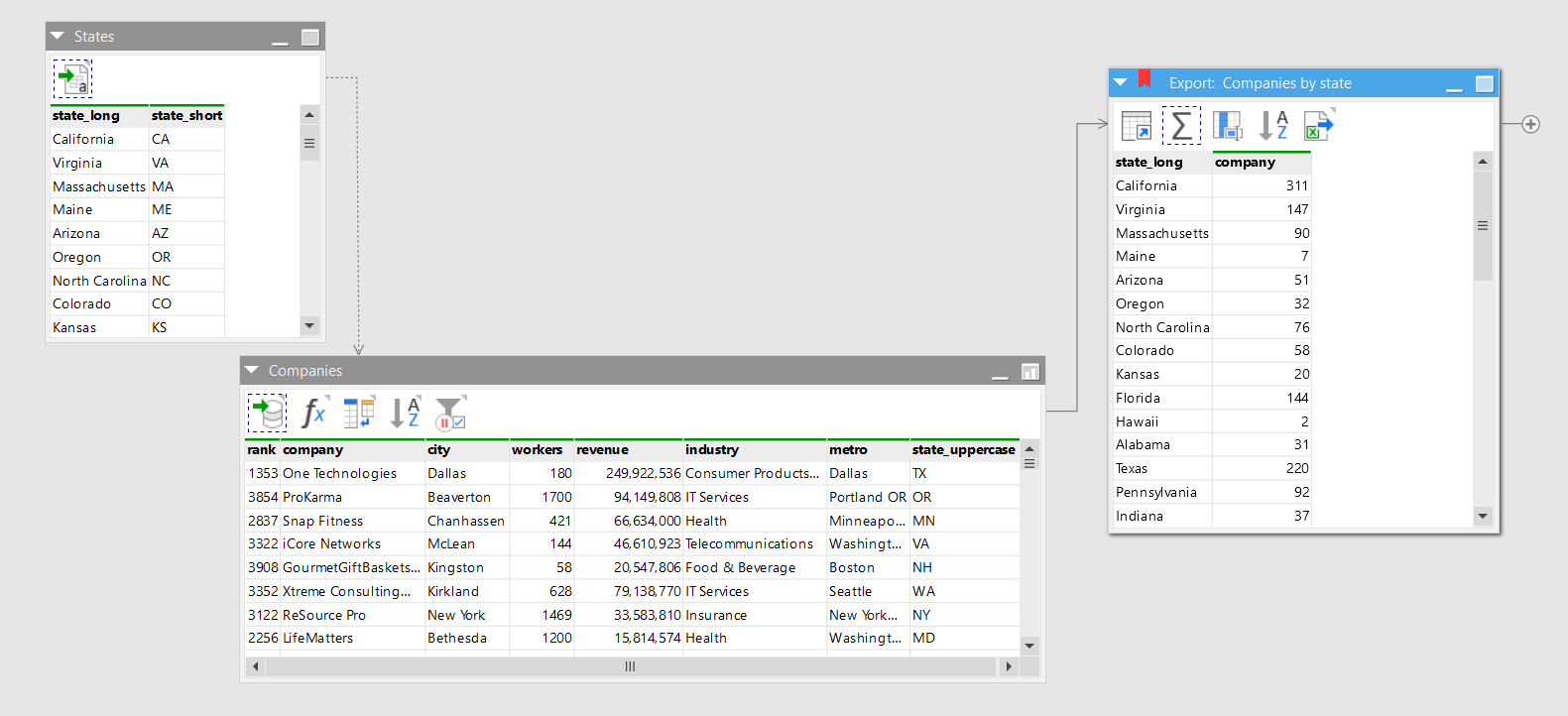Select the derive table action in Export table
The height and width of the screenshot is (716, 1568).
pyautogui.click(x=1136, y=126)
